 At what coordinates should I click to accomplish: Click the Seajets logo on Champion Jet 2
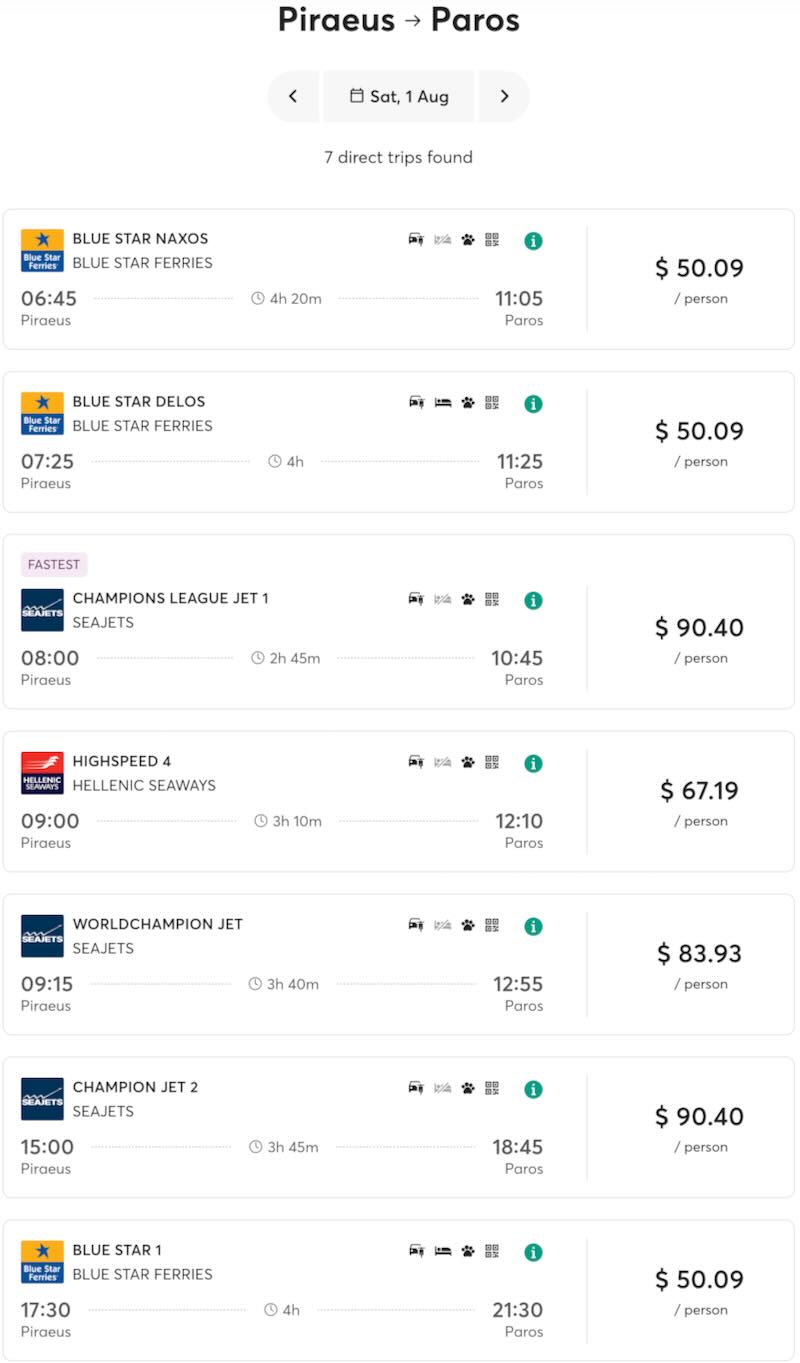tap(42, 1099)
